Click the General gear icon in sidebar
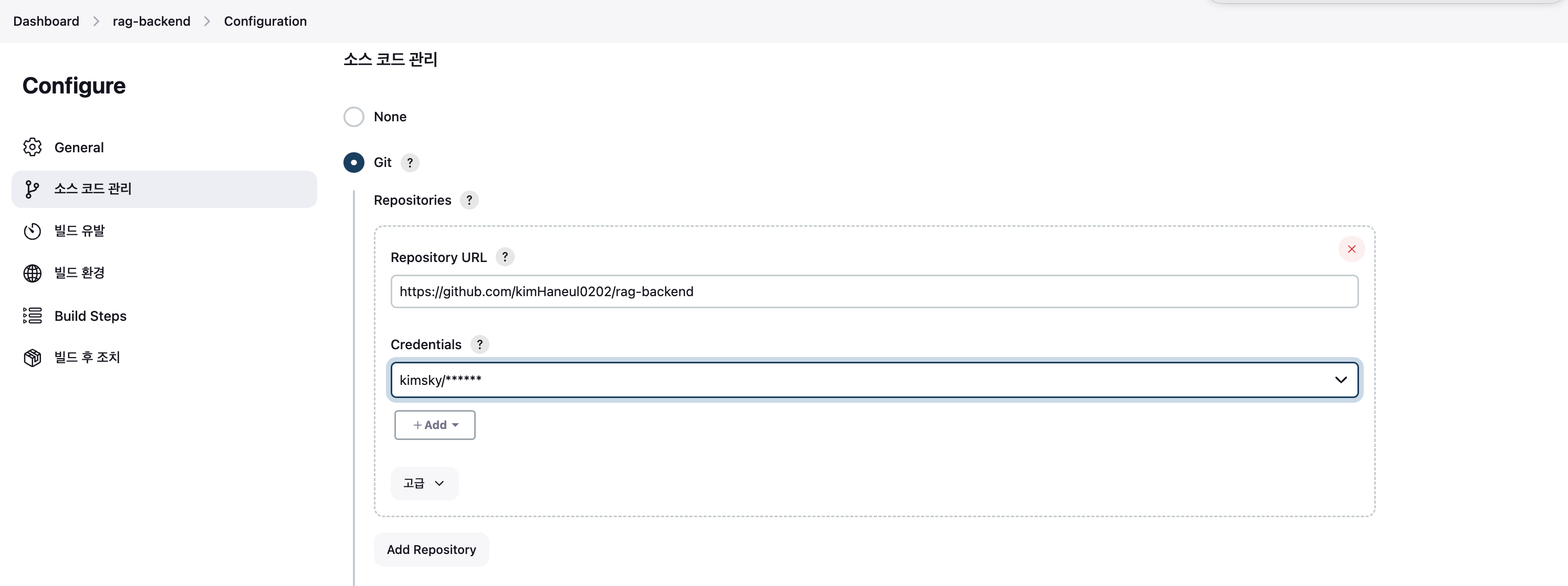 (32, 147)
